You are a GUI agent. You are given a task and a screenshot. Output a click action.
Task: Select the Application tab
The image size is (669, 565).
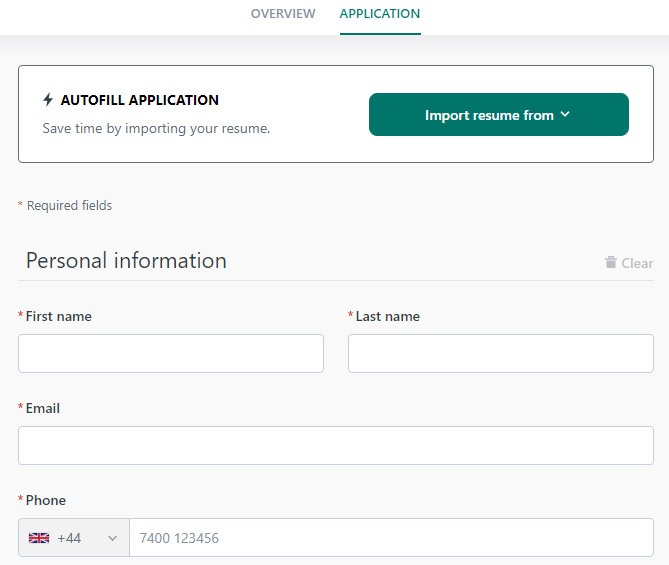[x=380, y=14]
